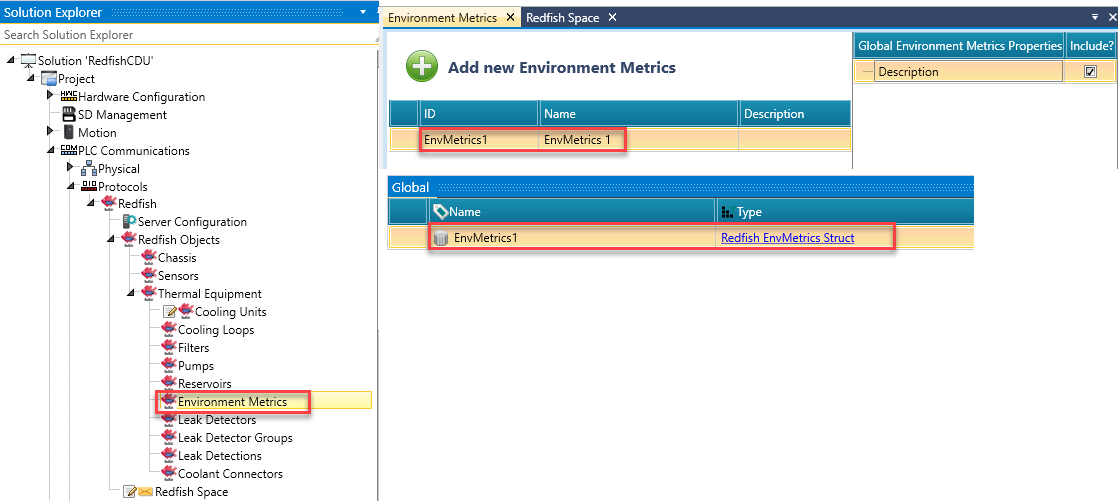Select the EnvMetrics1 row in ID table
1118x501 pixels.
[x=456, y=140]
